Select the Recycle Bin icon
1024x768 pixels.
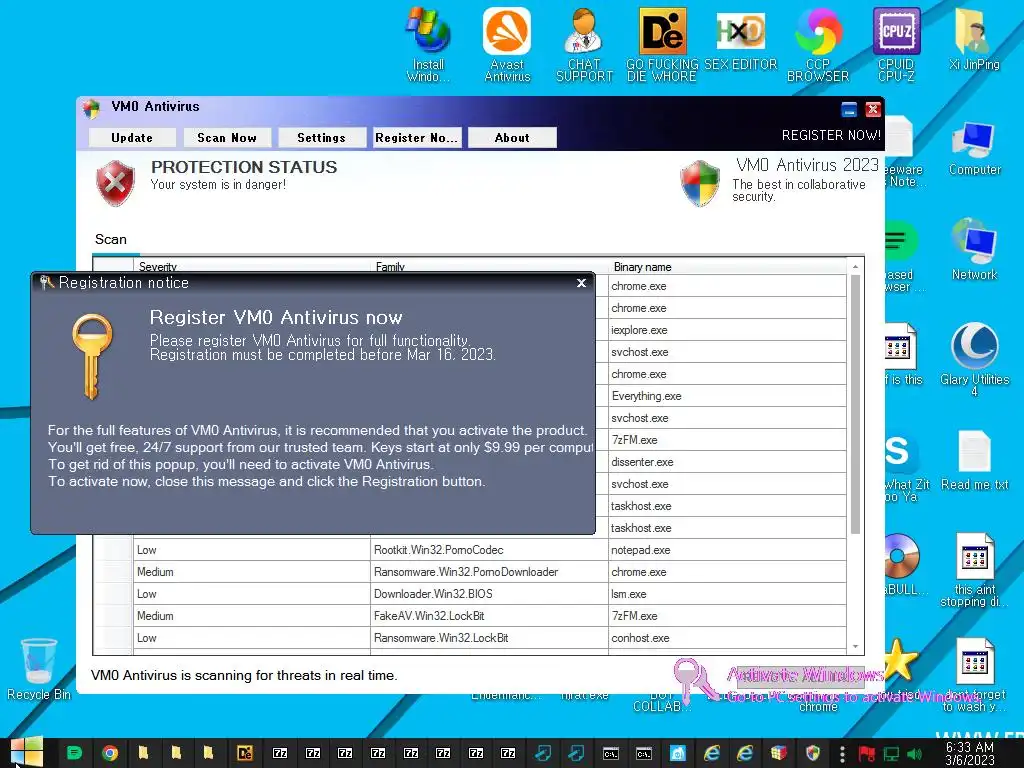click(x=39, y=669)
